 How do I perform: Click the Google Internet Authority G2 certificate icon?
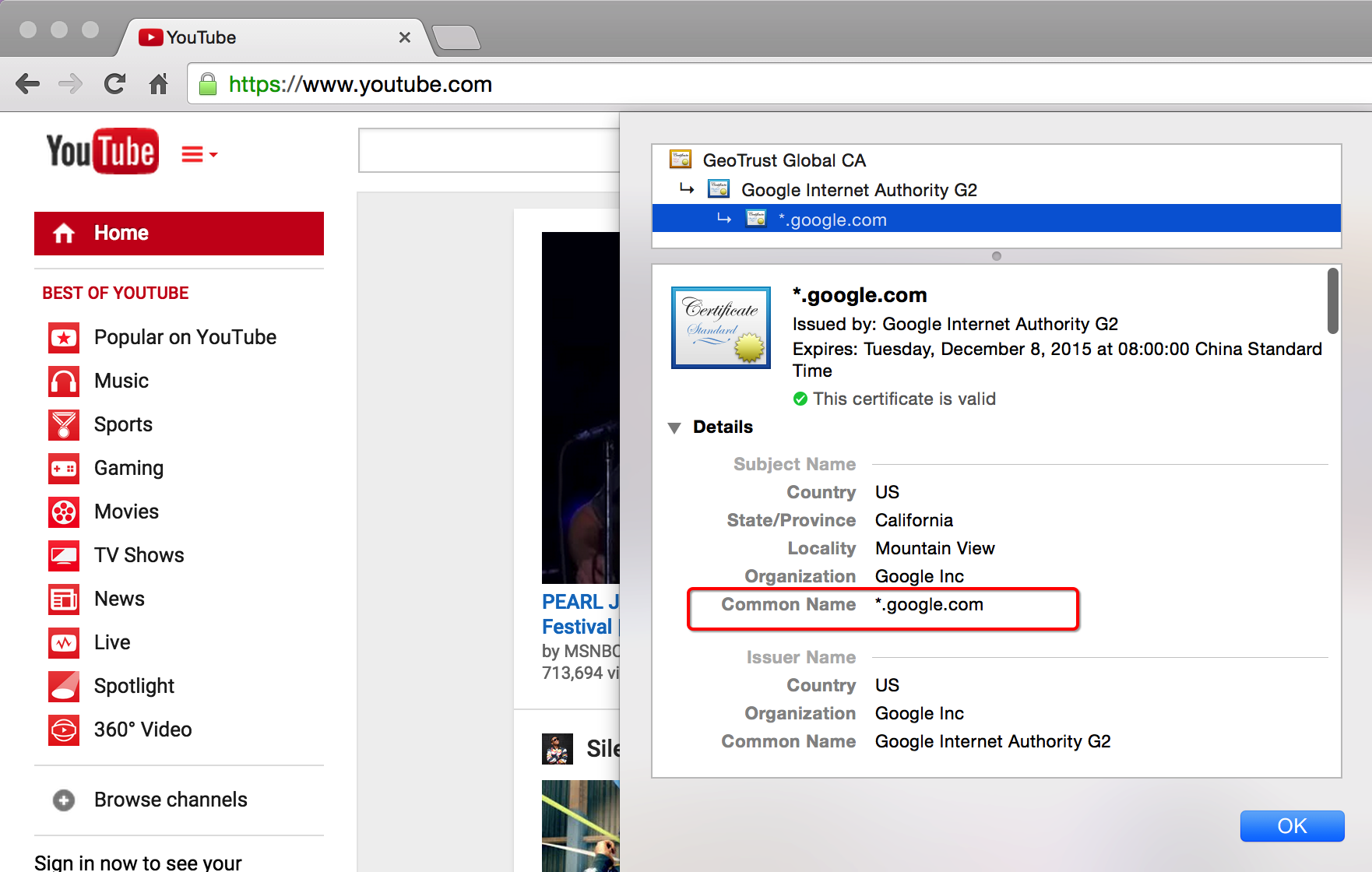point(719,189)
